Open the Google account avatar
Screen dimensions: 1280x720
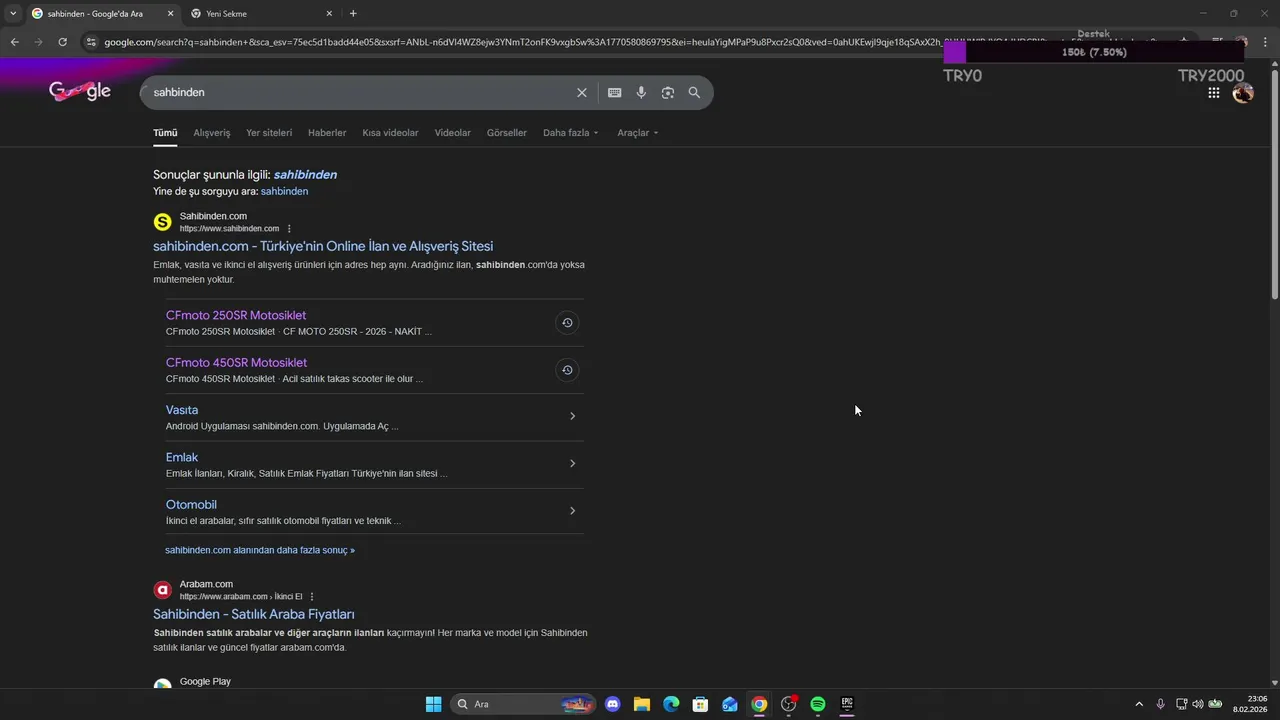(1243, 93)
